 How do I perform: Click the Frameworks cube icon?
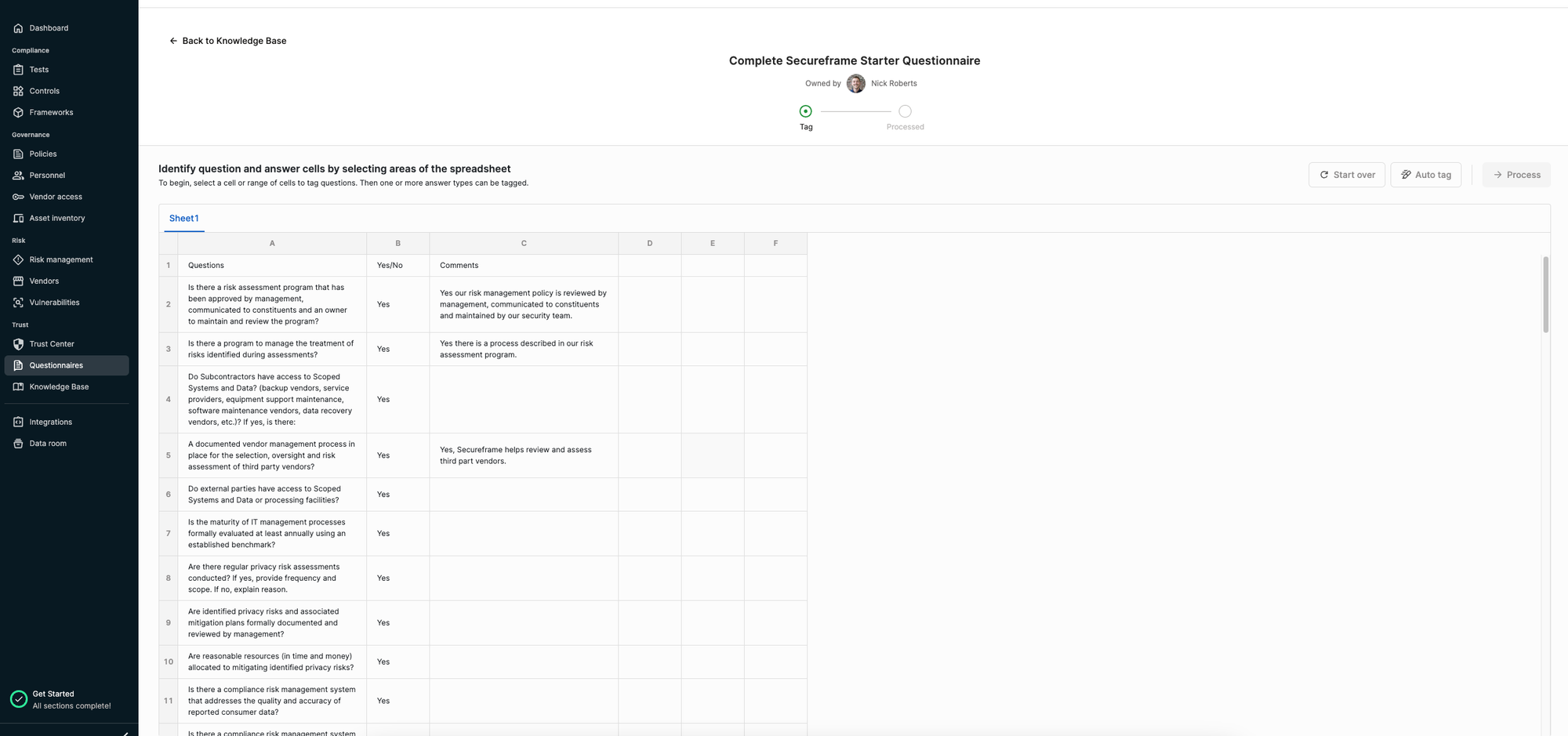[18, 112]
